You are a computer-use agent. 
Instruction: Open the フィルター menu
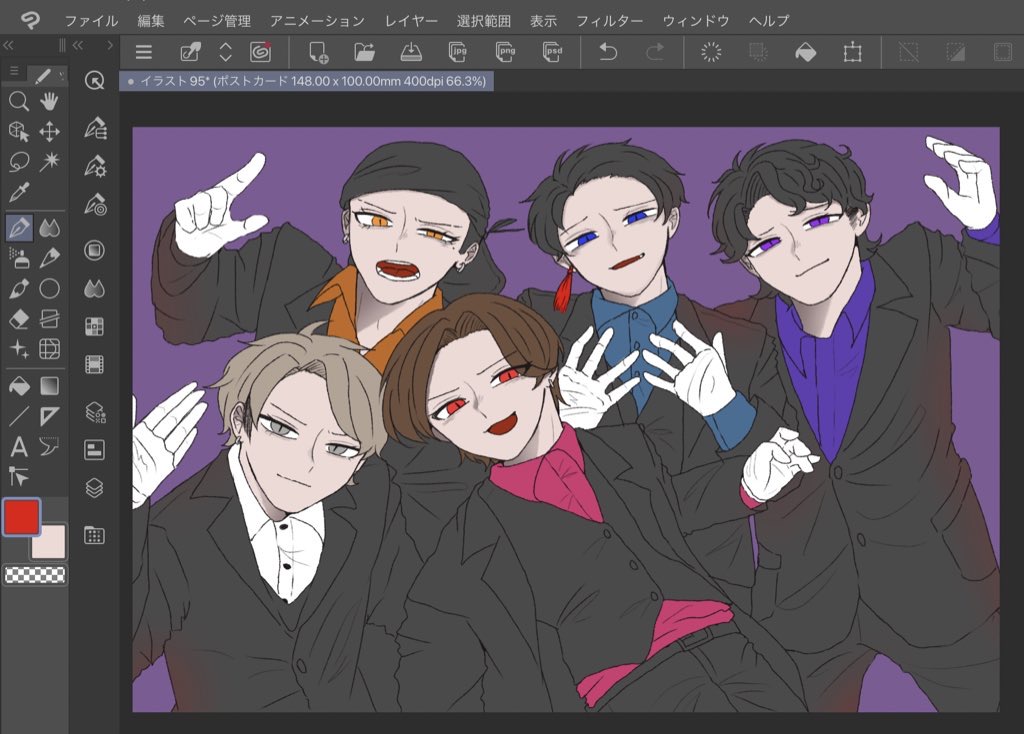(609, 20)
